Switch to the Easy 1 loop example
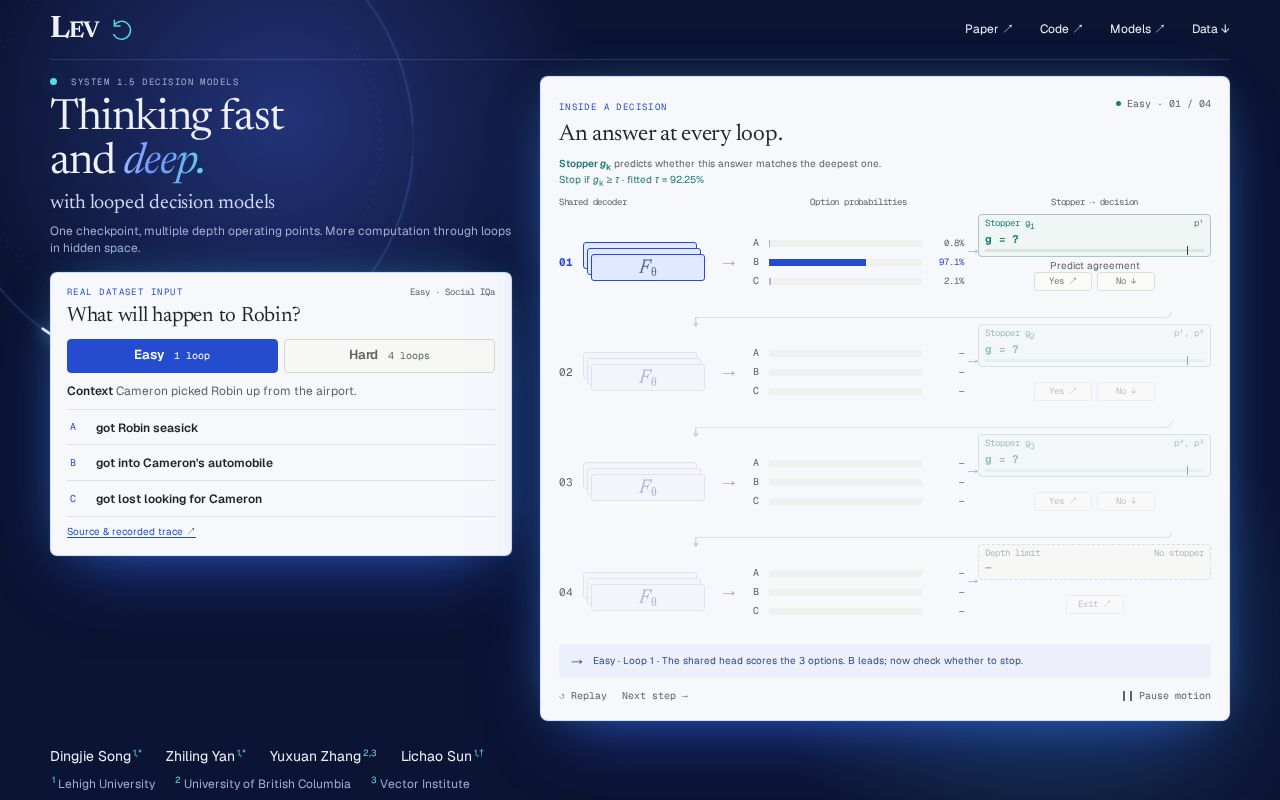The height and width of the screenshot is (800, 1280). (172, 356)
